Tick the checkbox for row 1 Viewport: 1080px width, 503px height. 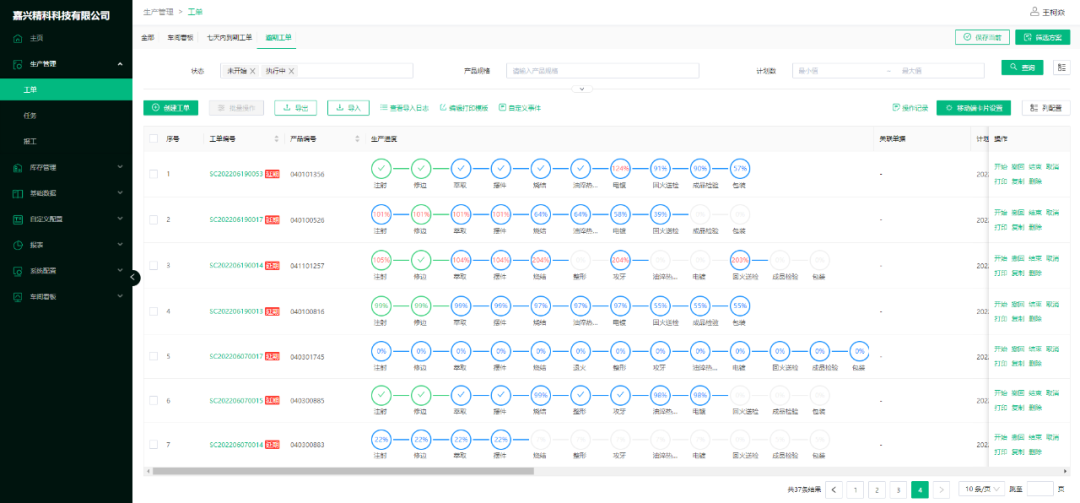point(153,174)
